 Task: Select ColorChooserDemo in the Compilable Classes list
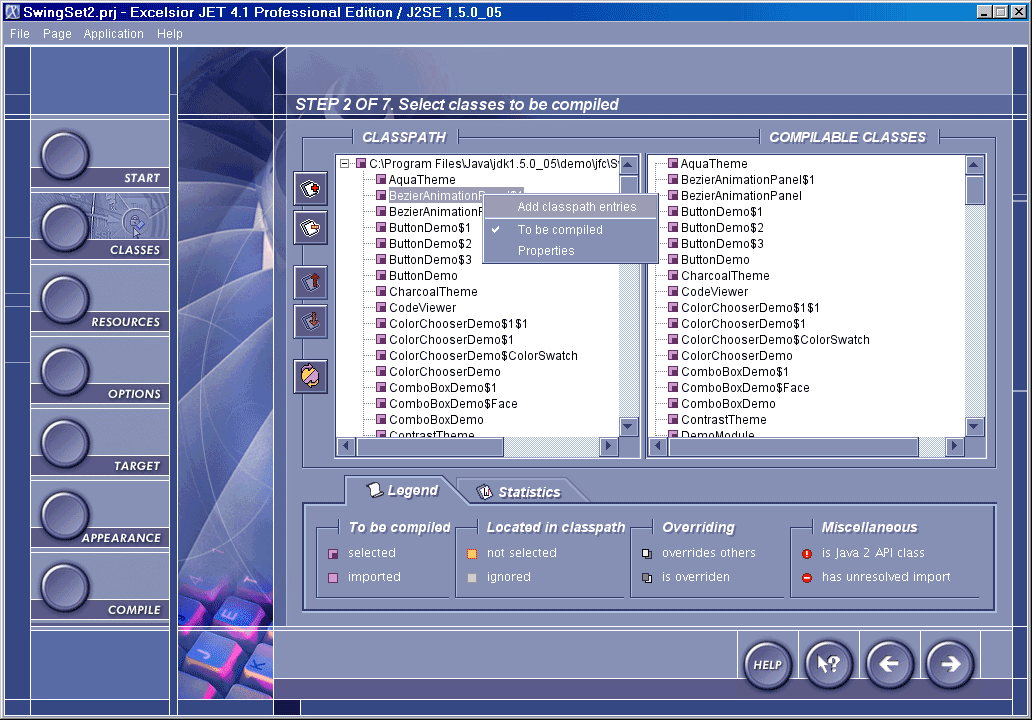(x=736, y=355)
